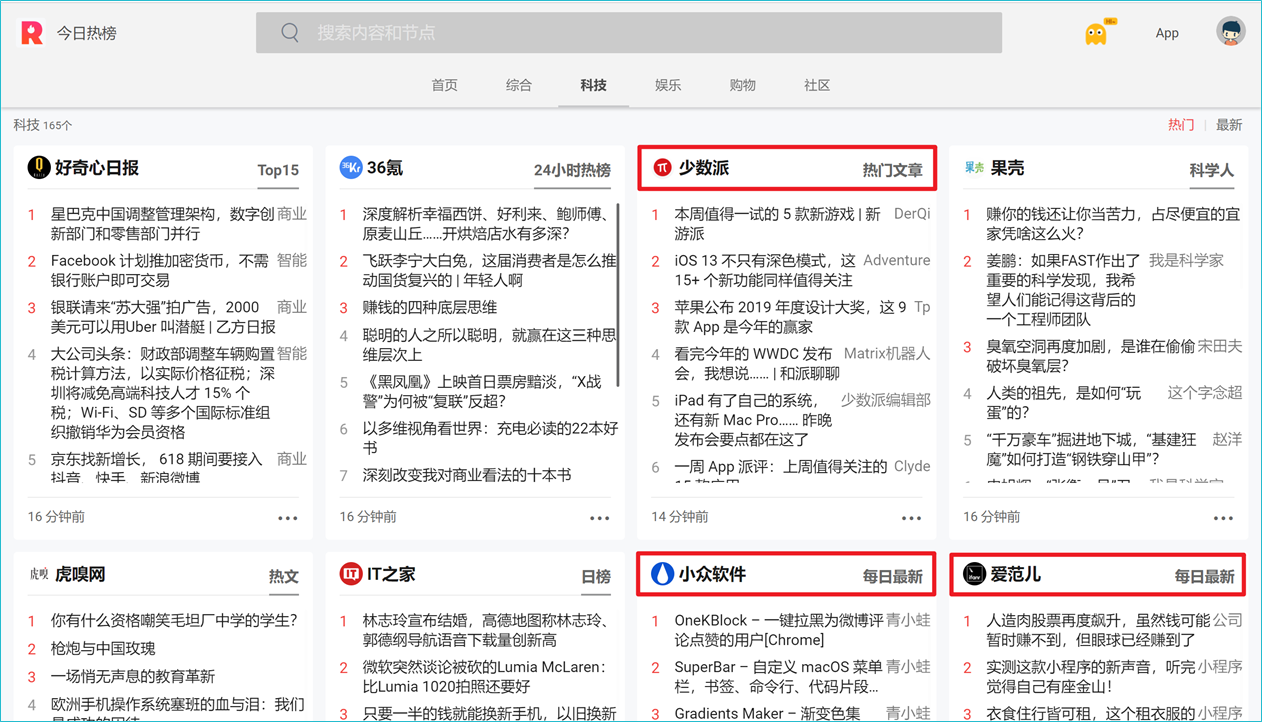Click into the 搜索内容和节点 search field
Viewport: 1262px width, 722px height.
point(629,33)
